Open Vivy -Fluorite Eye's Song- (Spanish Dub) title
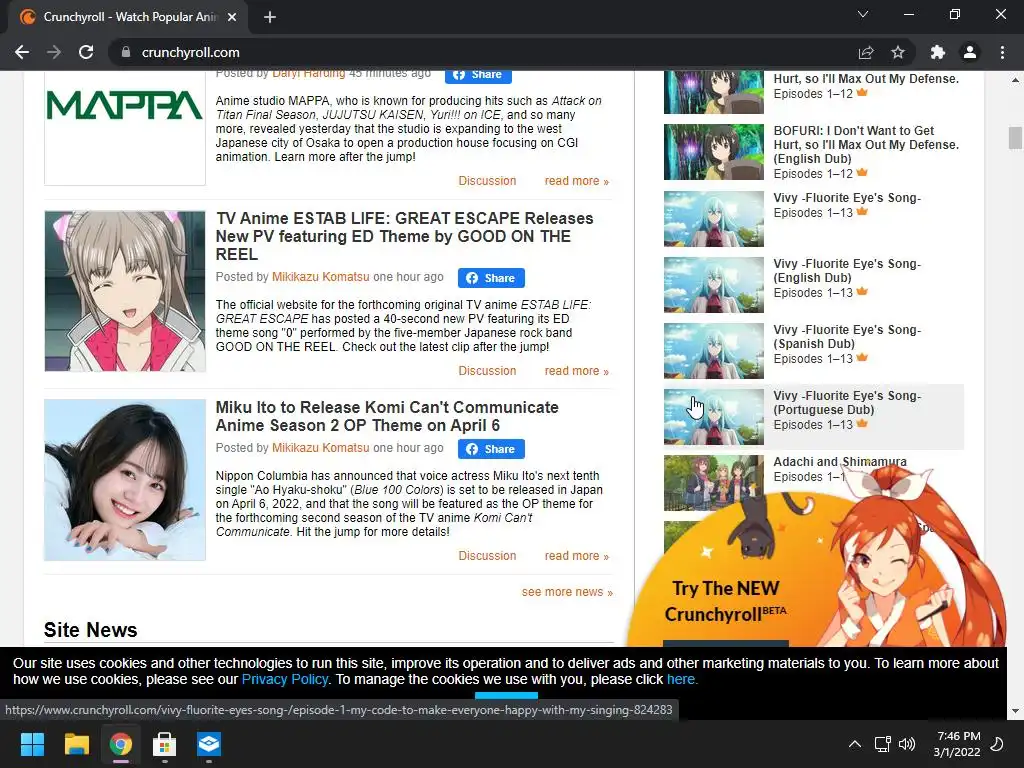Screen dimensions: 1024x768 coord(847,336)
